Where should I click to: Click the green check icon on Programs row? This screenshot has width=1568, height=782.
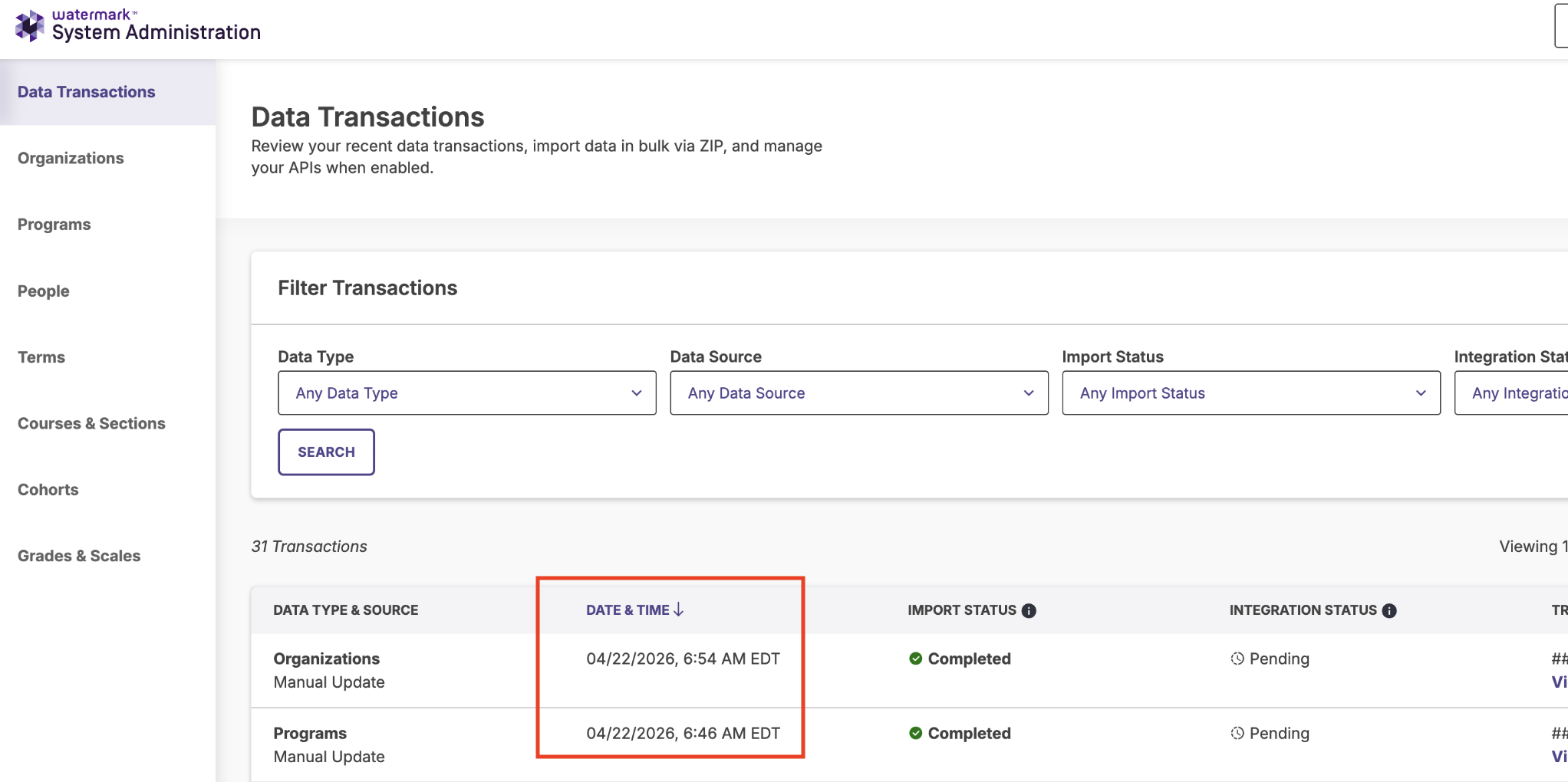(x=915, y=733)
